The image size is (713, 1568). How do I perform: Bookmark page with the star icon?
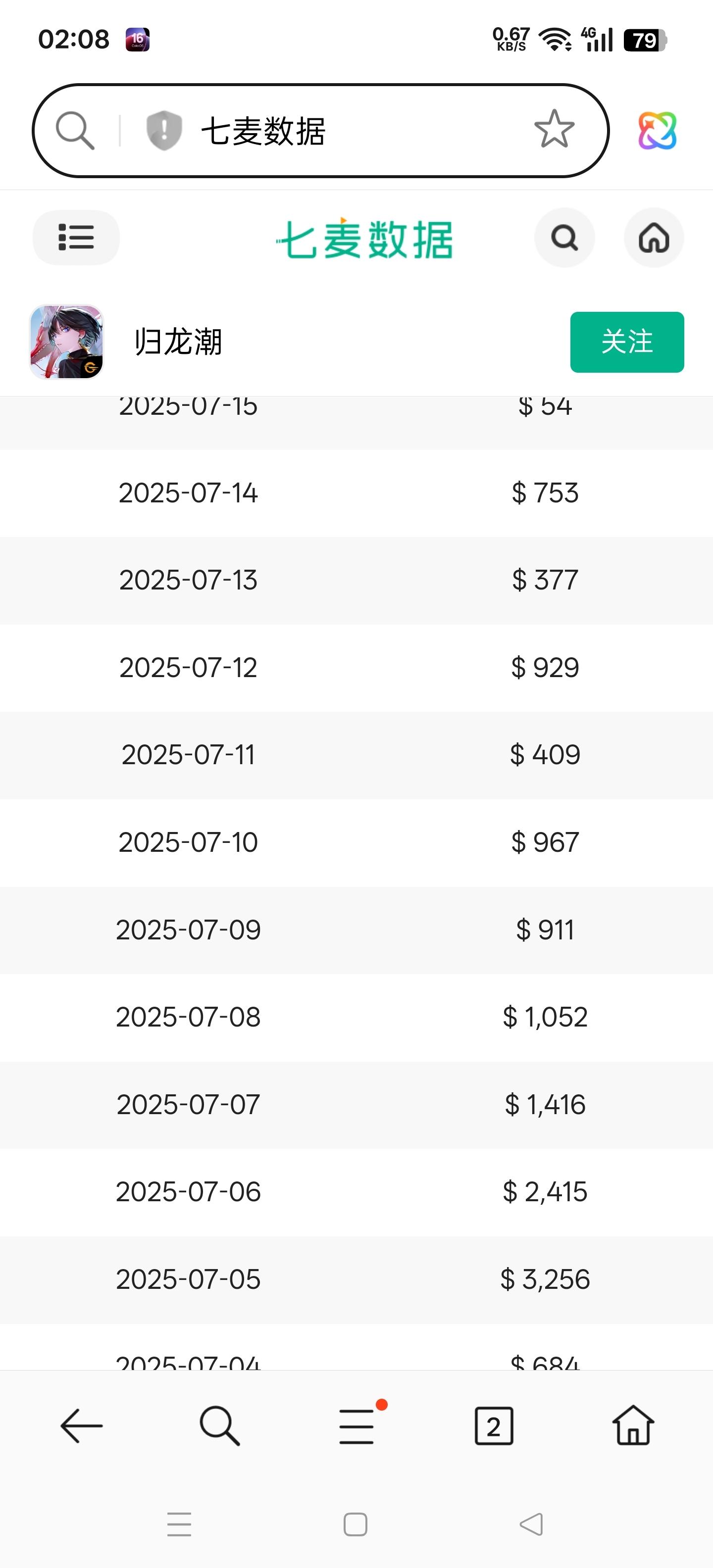coord(554,129)
